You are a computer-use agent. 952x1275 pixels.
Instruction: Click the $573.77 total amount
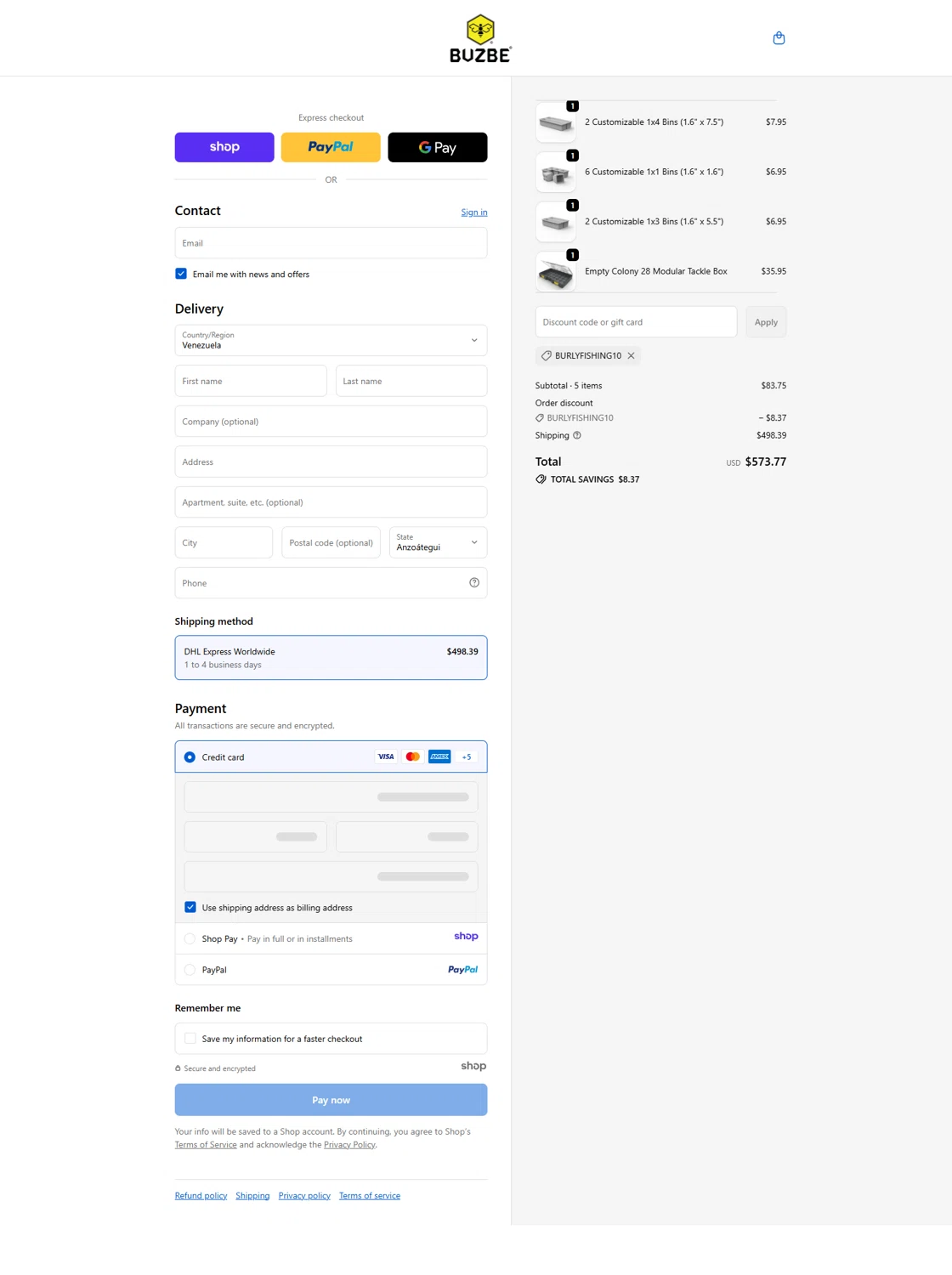pyautogui.click(x=766, y=462)
